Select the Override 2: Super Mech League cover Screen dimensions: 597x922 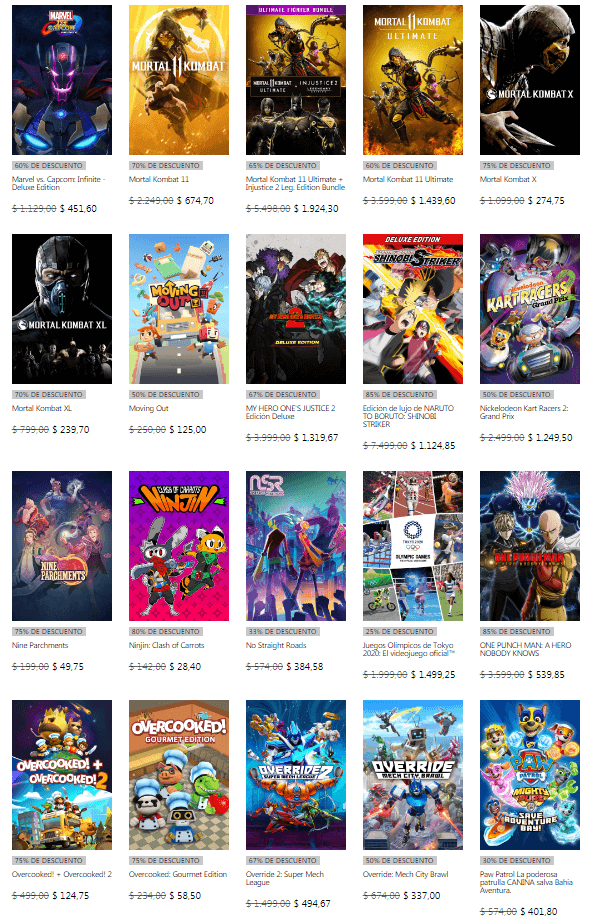click(x=296, y=774)
